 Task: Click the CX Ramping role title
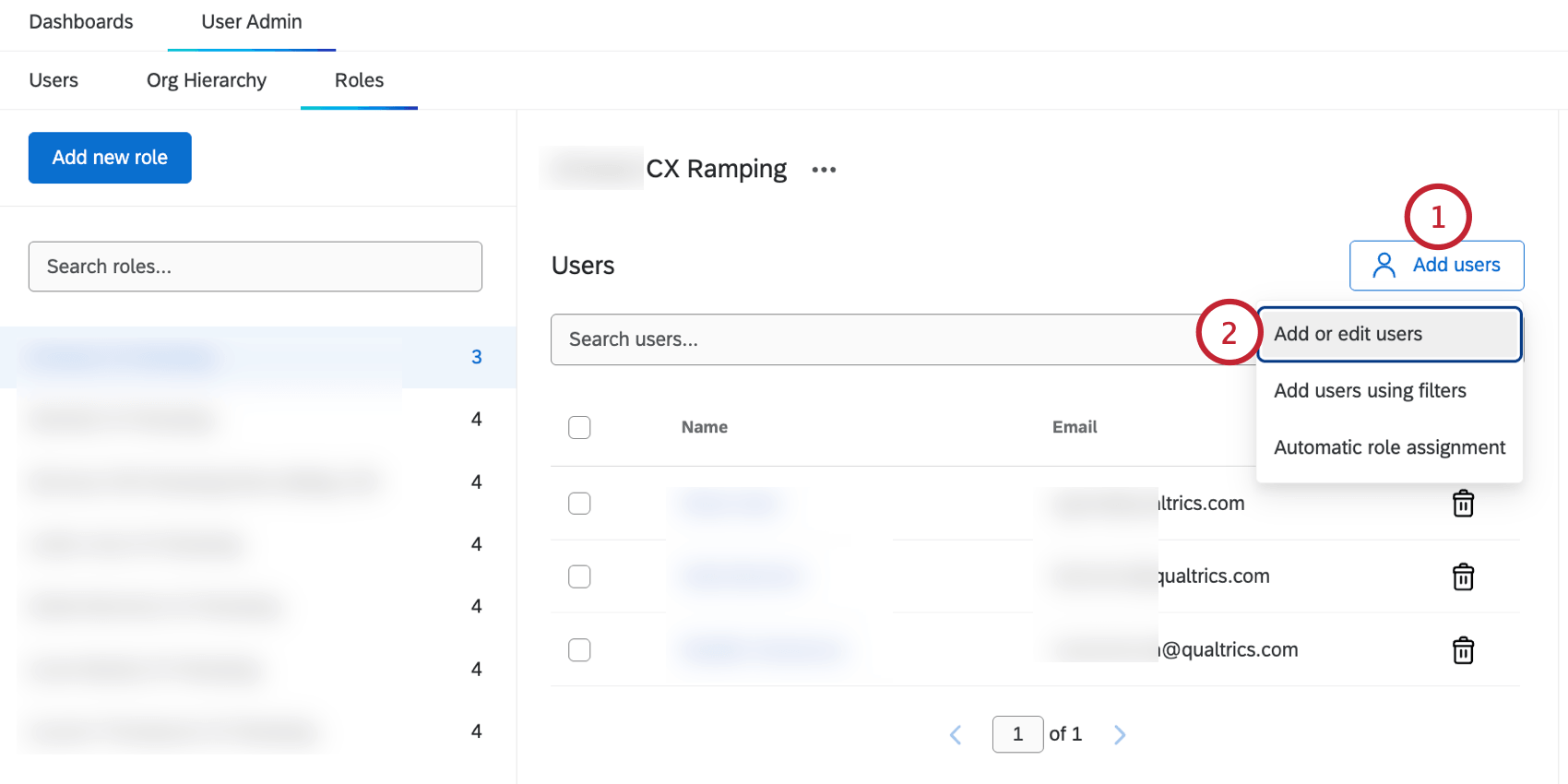(x=717, y=169)
